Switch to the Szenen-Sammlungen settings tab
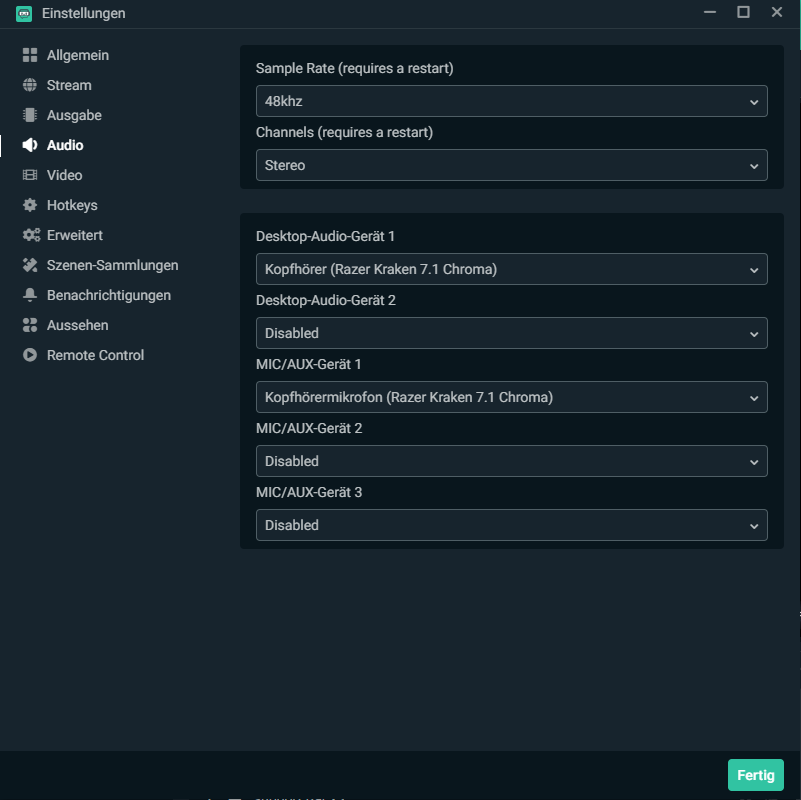801x800 pixels. 112,265
